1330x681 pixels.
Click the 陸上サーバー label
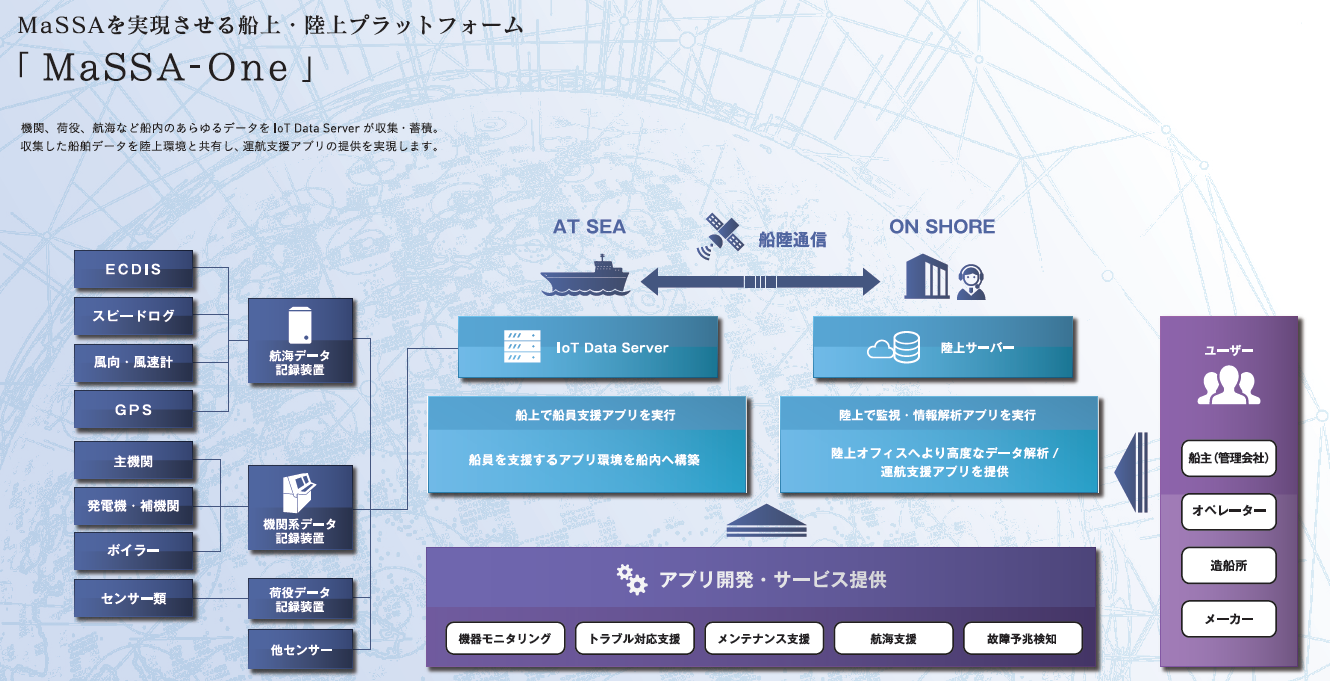[978, 348]
